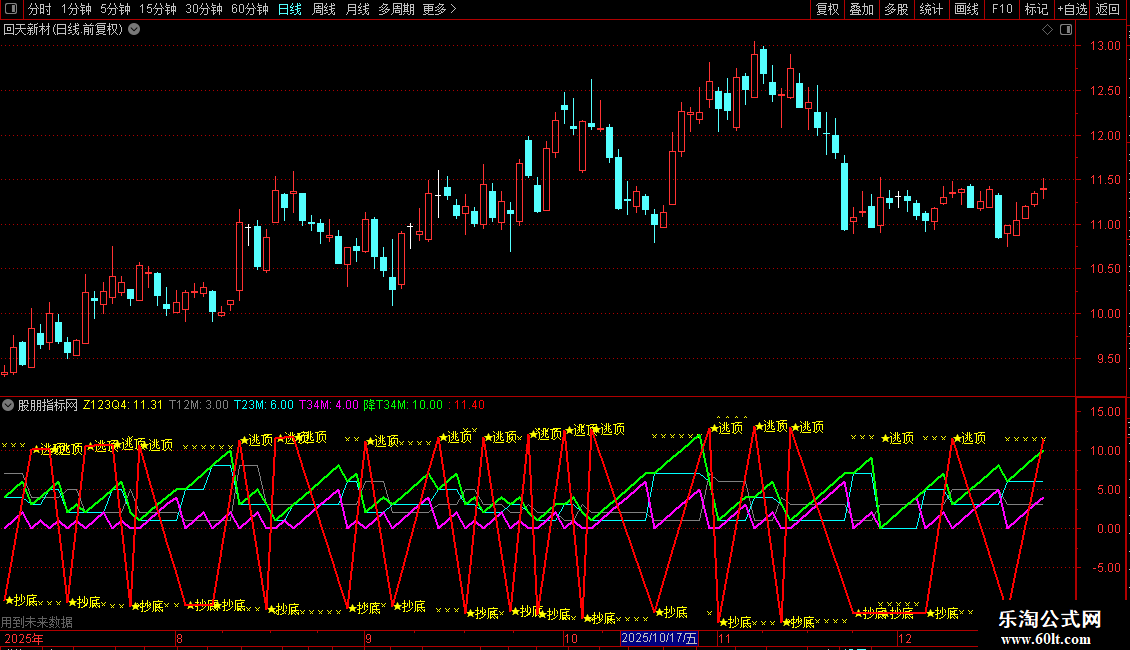Click month 9 on the time axis
Screen dimensions: 1130x650
coord(368,638)
